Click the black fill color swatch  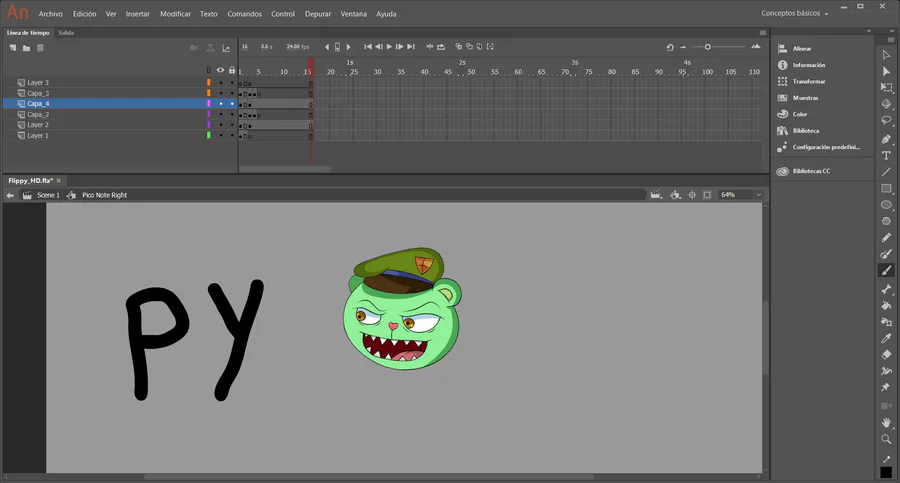[x=886, y=472]
